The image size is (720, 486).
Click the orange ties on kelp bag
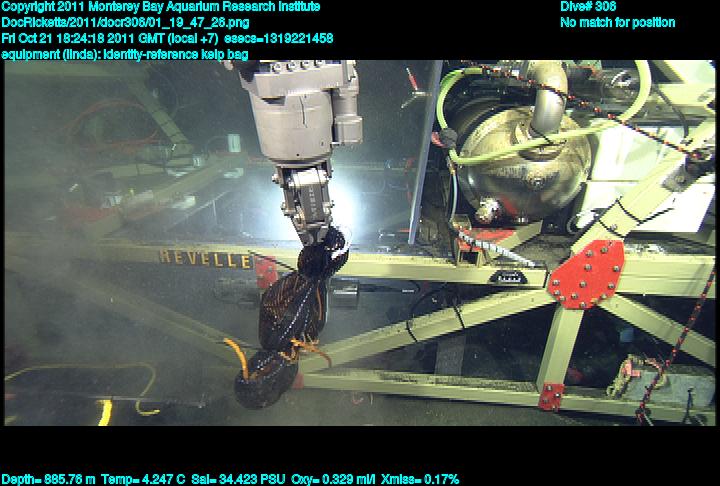(240, 353)
